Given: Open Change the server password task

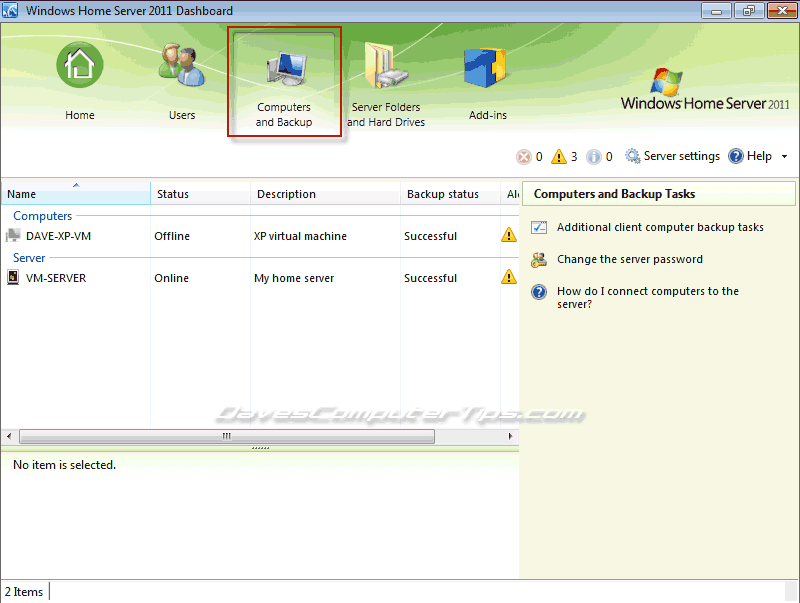Looking at the screenshot, I should [630, 259].
